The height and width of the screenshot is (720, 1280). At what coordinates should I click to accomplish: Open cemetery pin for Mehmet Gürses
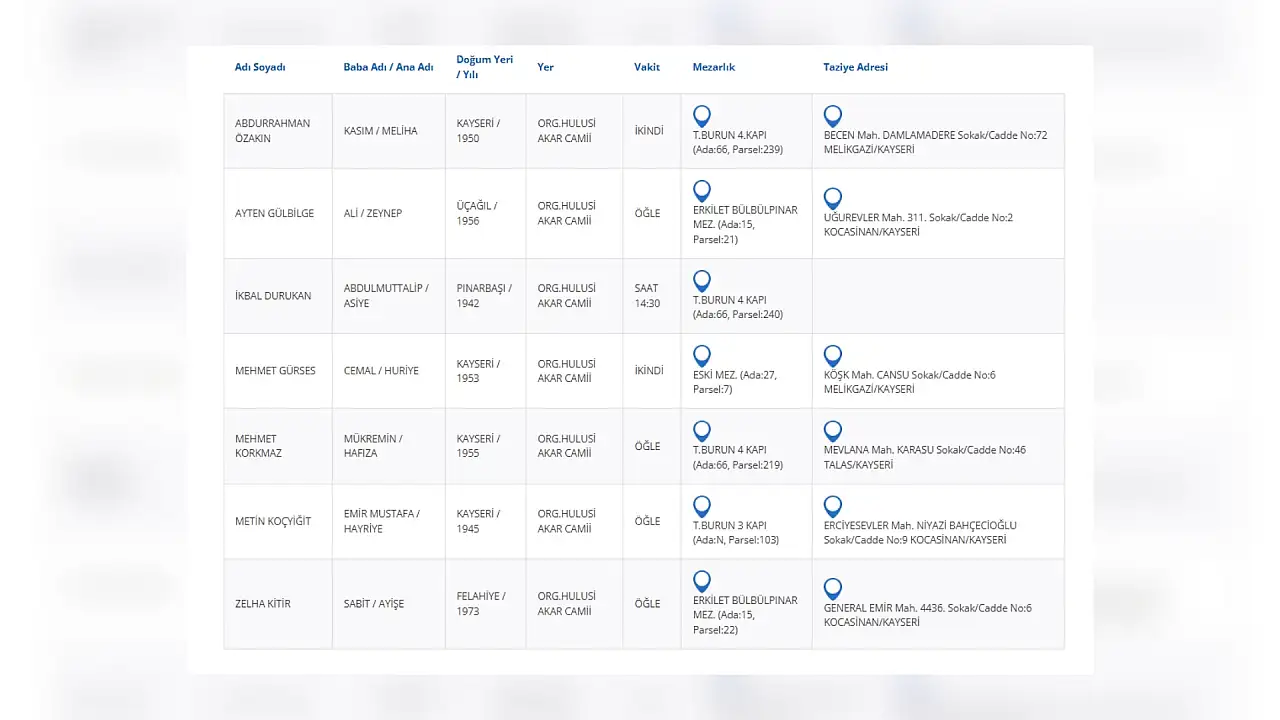(702, 356)
